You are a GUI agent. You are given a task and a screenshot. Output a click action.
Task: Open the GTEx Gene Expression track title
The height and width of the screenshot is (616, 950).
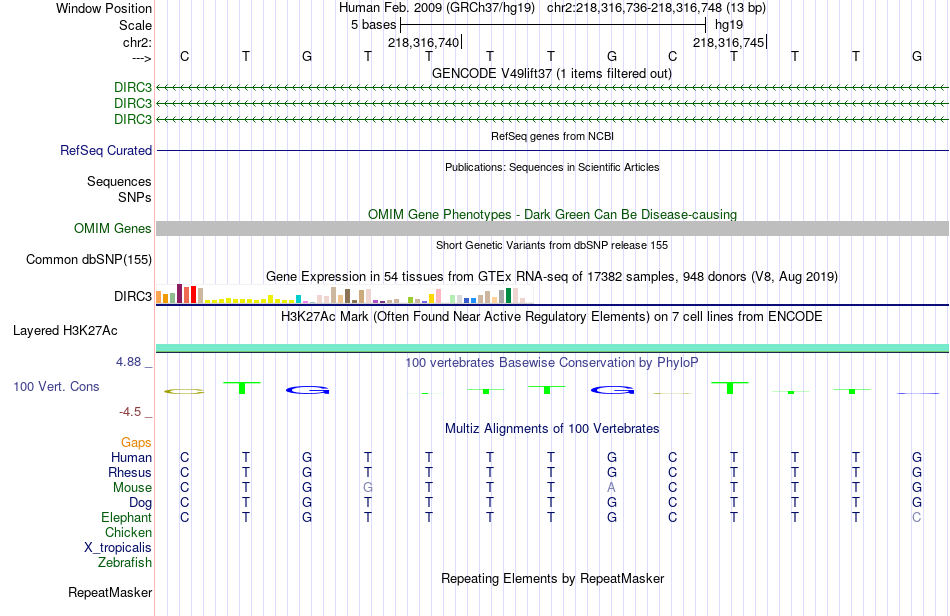point(552,276)
